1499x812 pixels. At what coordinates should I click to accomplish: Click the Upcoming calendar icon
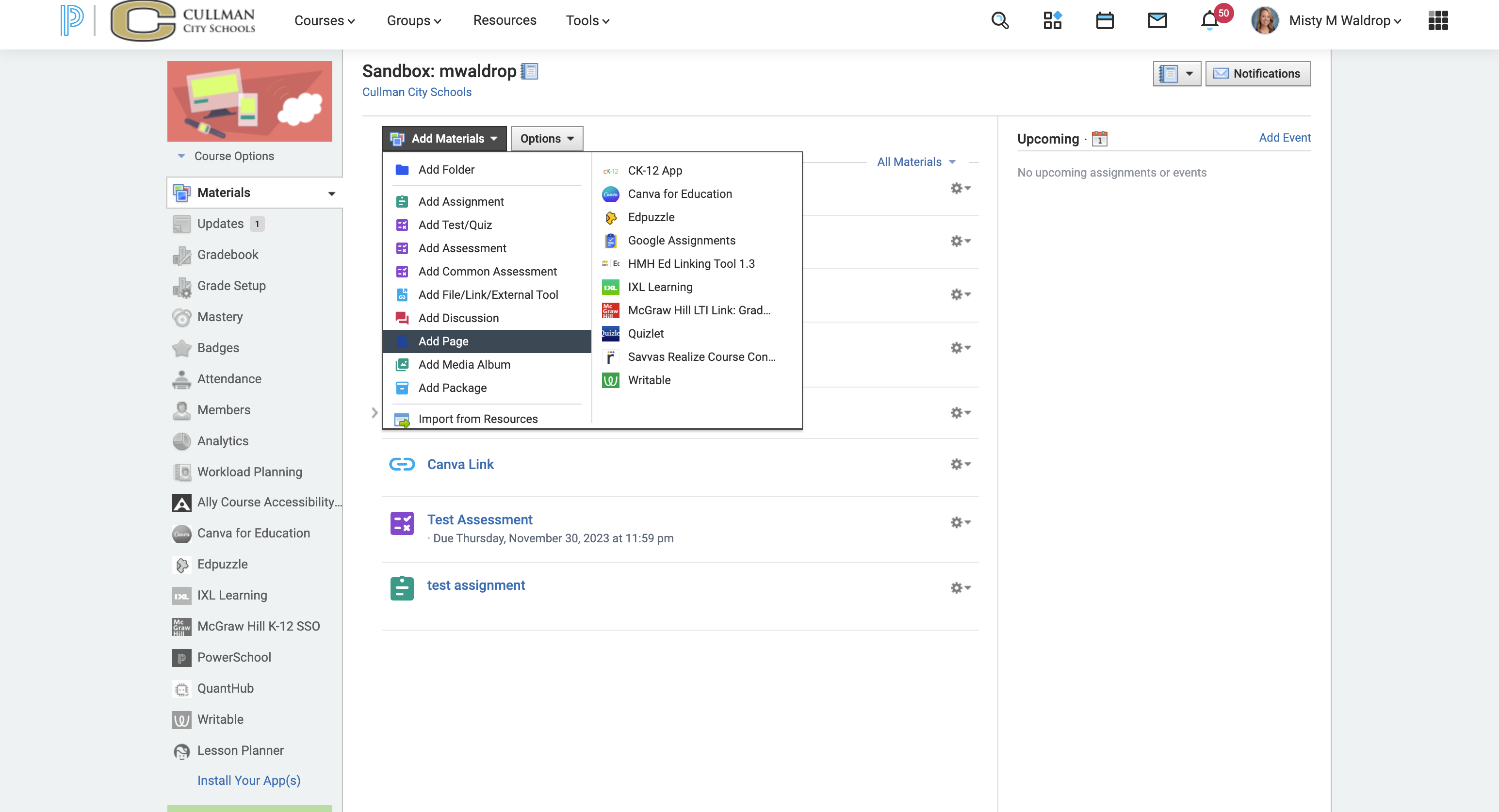tap(1099, 139)
